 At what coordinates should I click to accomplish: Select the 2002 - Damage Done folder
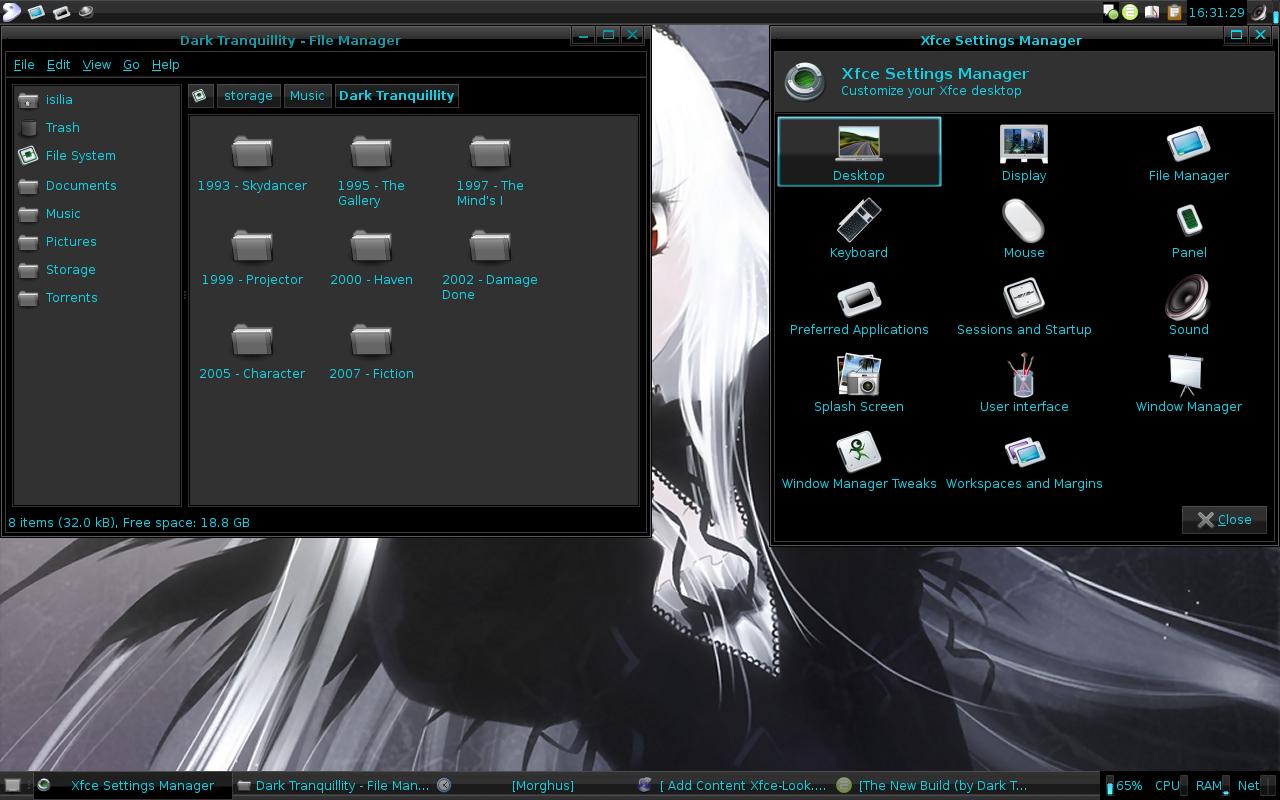pyautogui.click(x=490, y=264)
